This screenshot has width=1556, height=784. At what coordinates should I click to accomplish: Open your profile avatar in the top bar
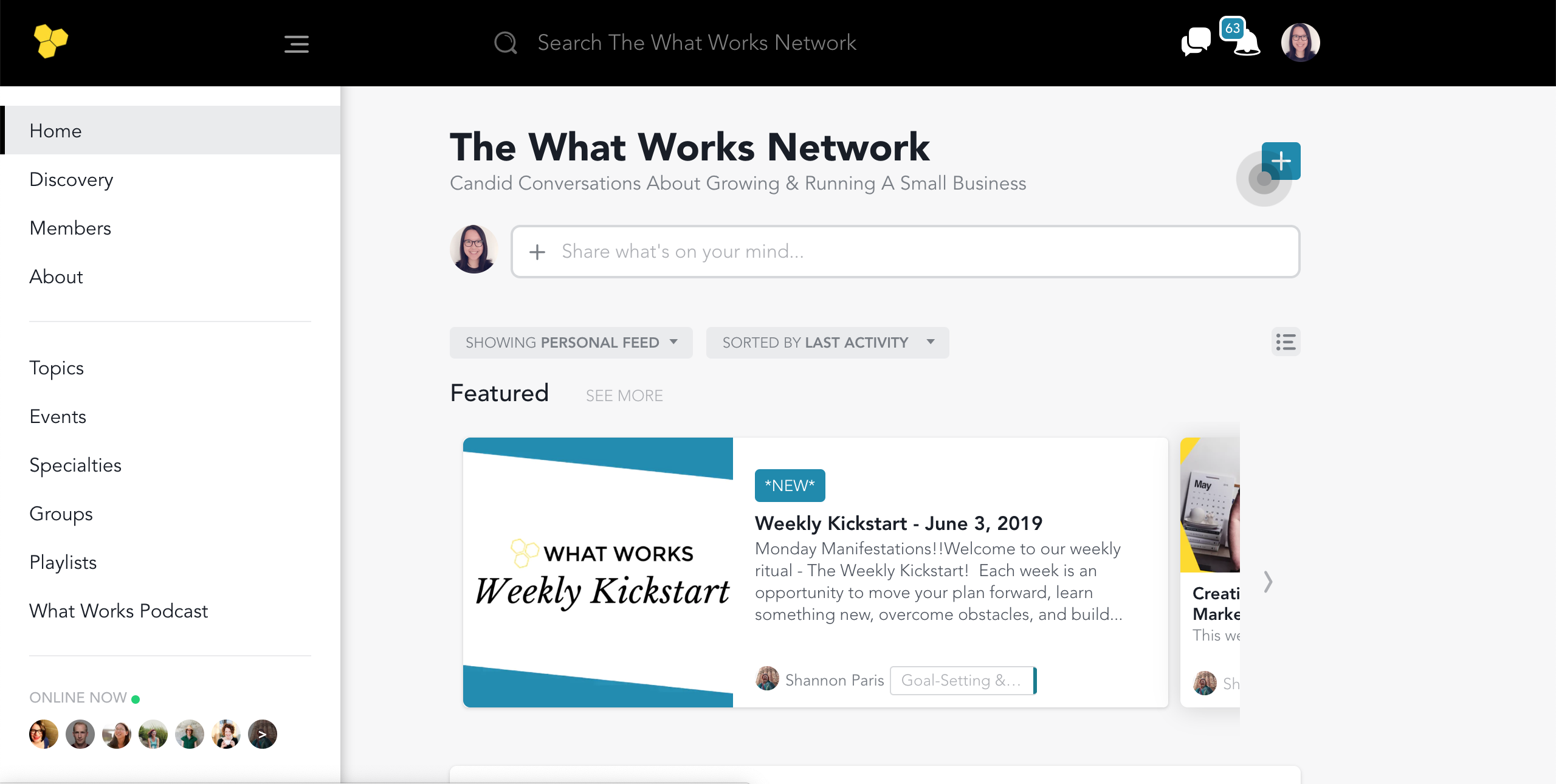point(1300,42)
